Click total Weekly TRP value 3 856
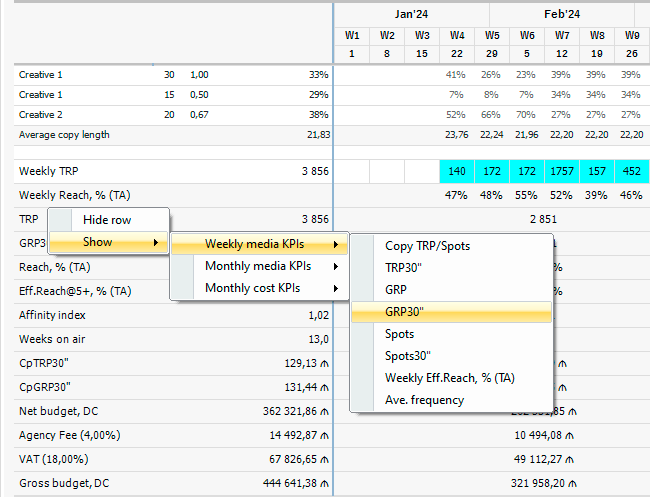This screenshot has width=650, height=497. [x=315, y=171]
